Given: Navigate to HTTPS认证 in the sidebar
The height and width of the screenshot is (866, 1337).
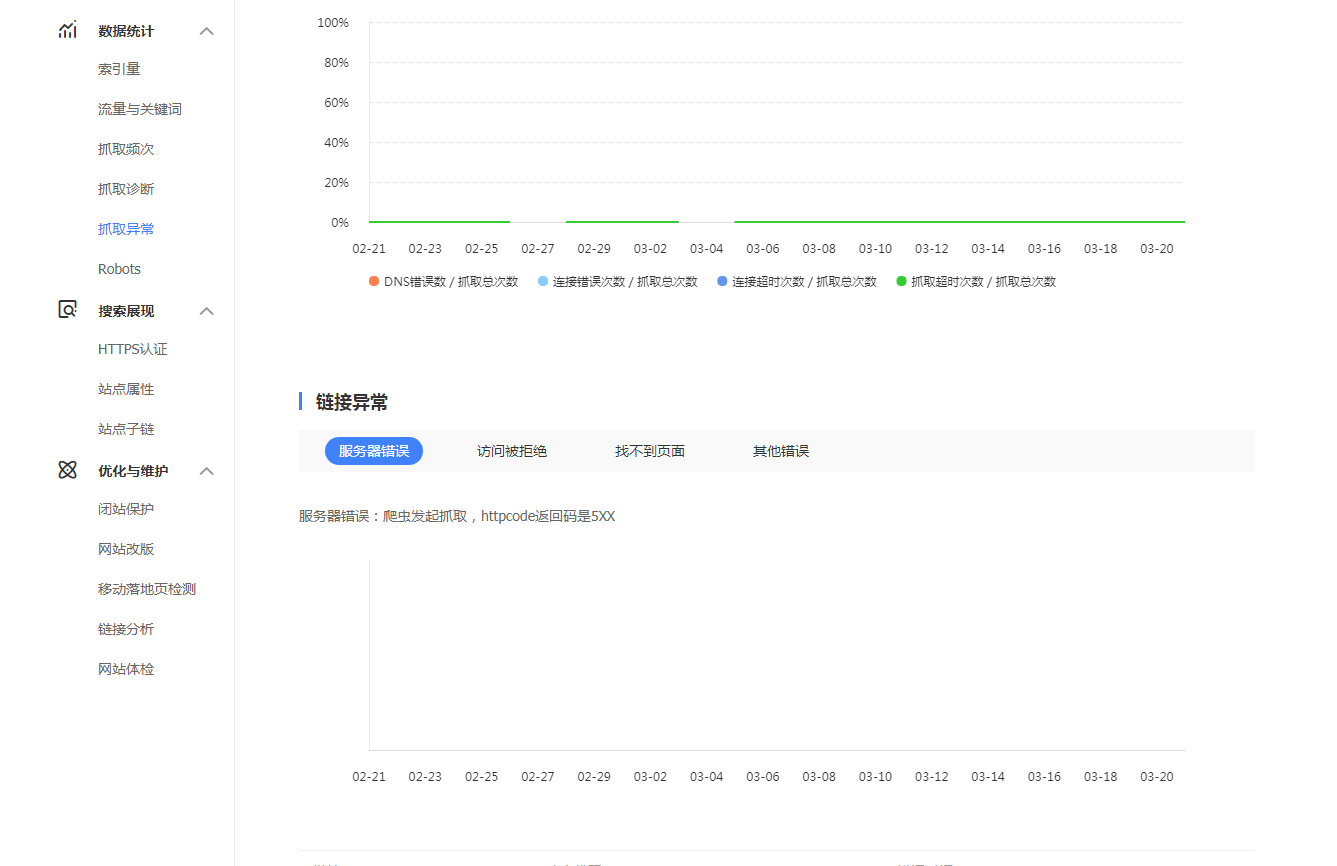Looking at the screenshot, I should coord(133,349).
